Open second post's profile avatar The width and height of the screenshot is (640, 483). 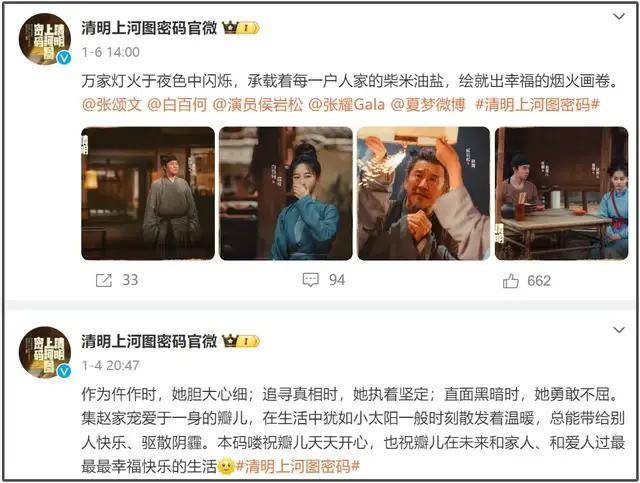(45, 352)
